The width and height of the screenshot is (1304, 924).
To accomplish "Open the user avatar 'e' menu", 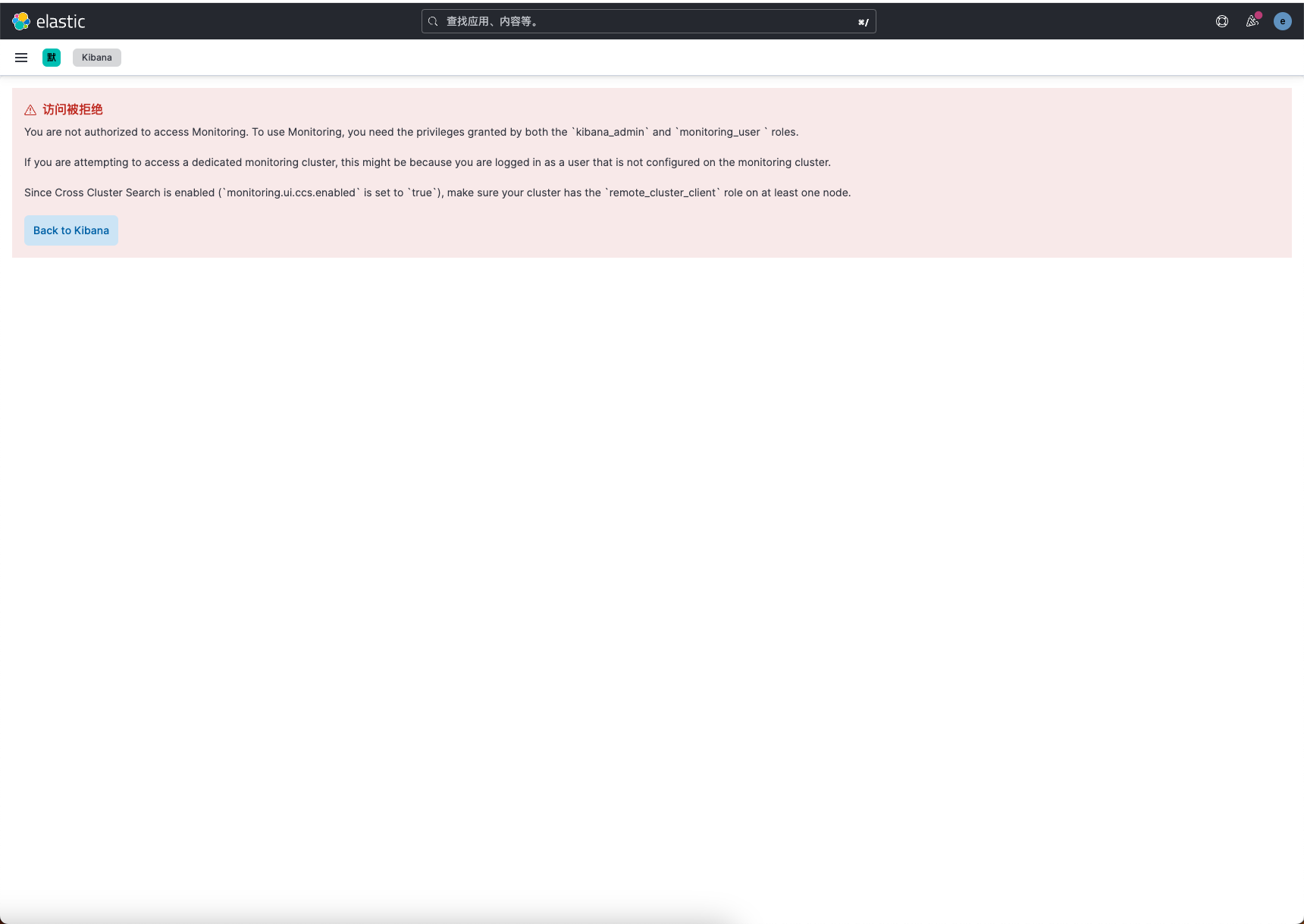I will pos(1282,21).
